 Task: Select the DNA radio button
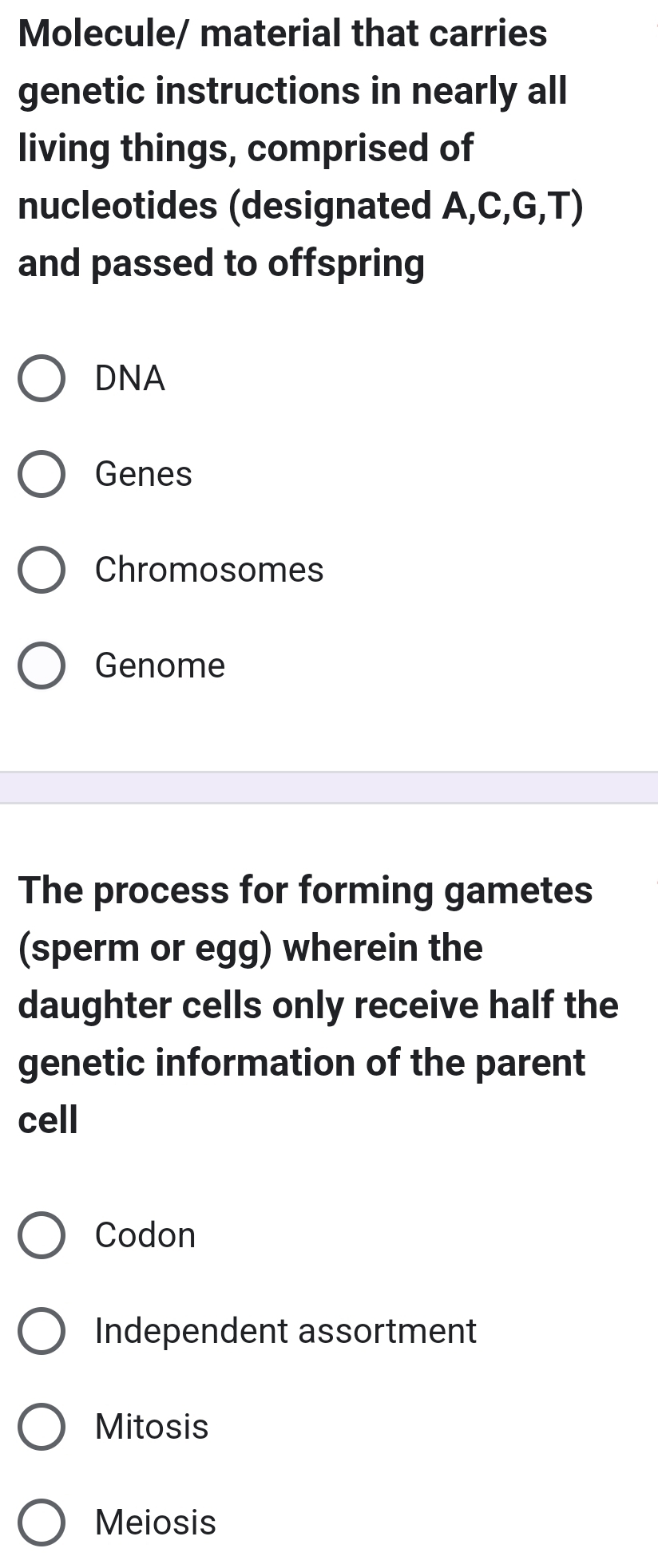coord(42,378)
